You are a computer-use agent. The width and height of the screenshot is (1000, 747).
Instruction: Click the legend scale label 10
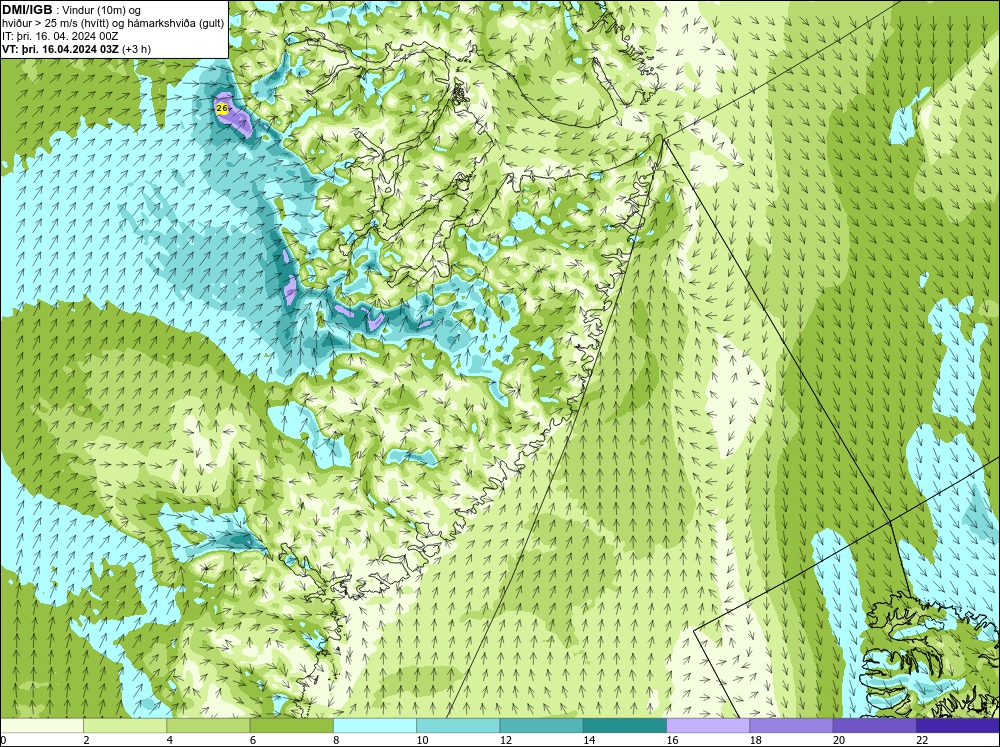pyautogui.click(x=422, y=740)
